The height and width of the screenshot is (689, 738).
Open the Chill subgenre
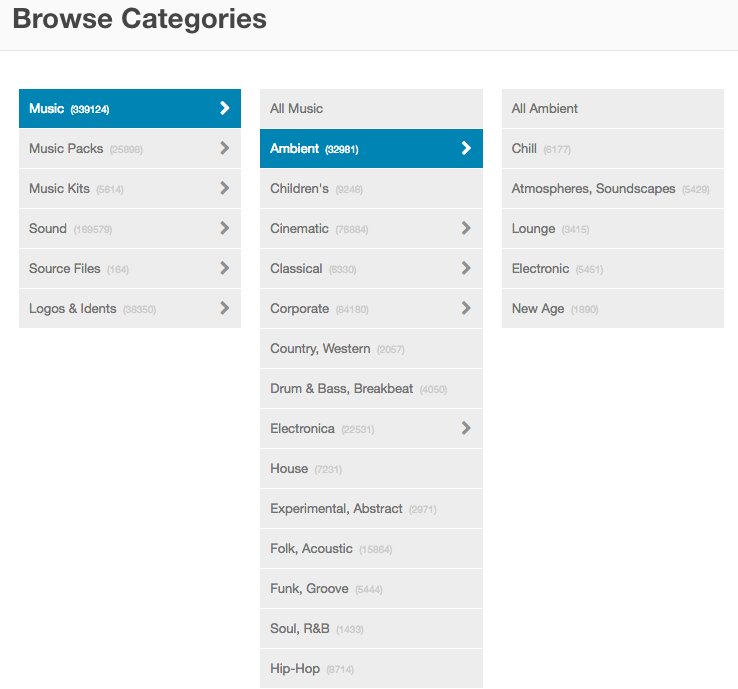click(613, 148)
